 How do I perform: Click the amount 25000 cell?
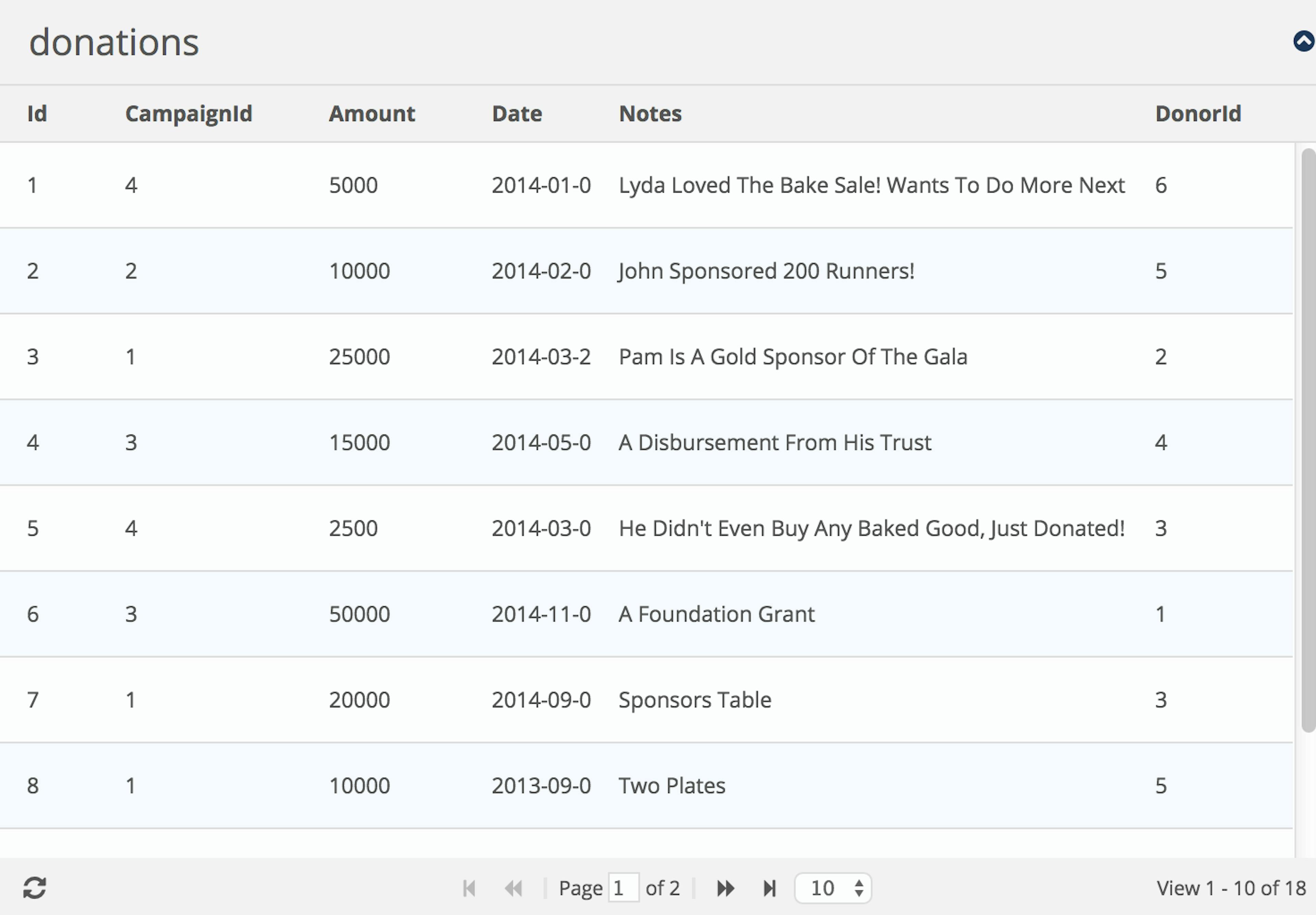pyautogui.click(x=360, y=356)
